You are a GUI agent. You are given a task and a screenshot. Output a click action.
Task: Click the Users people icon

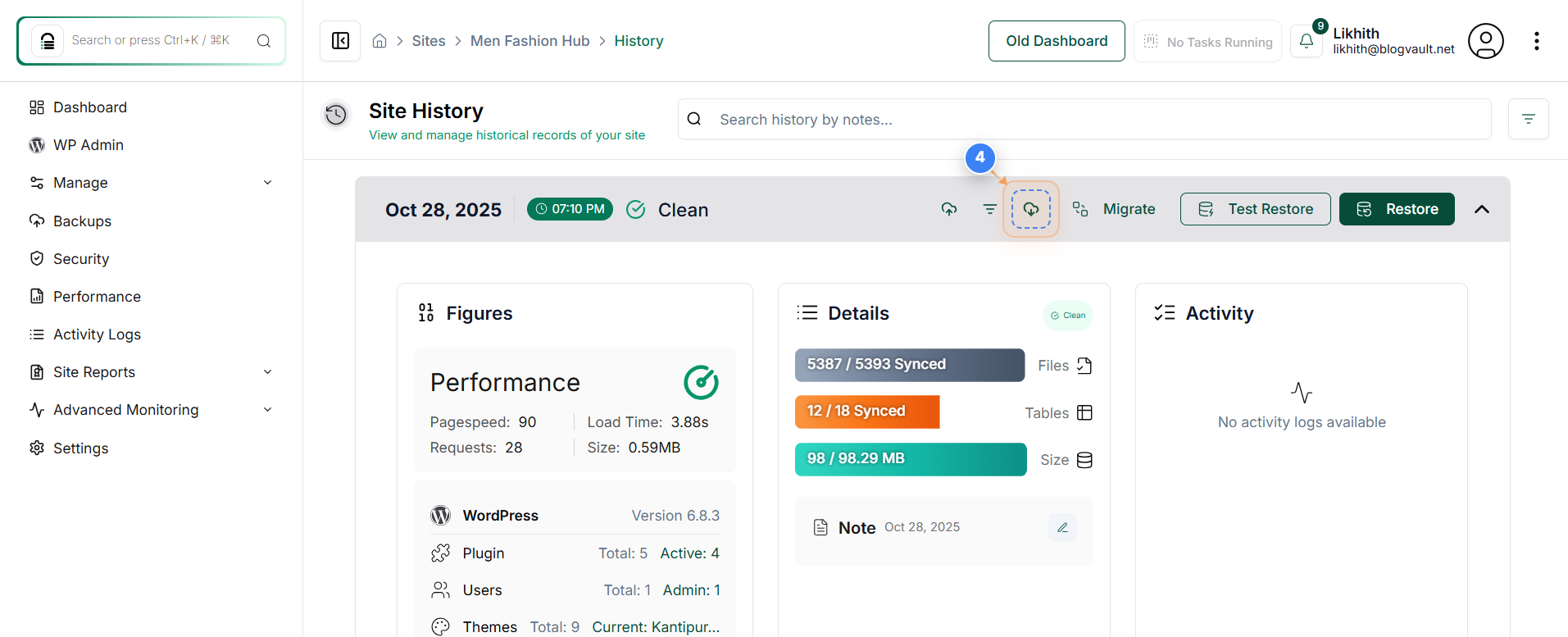coord(441,590)
